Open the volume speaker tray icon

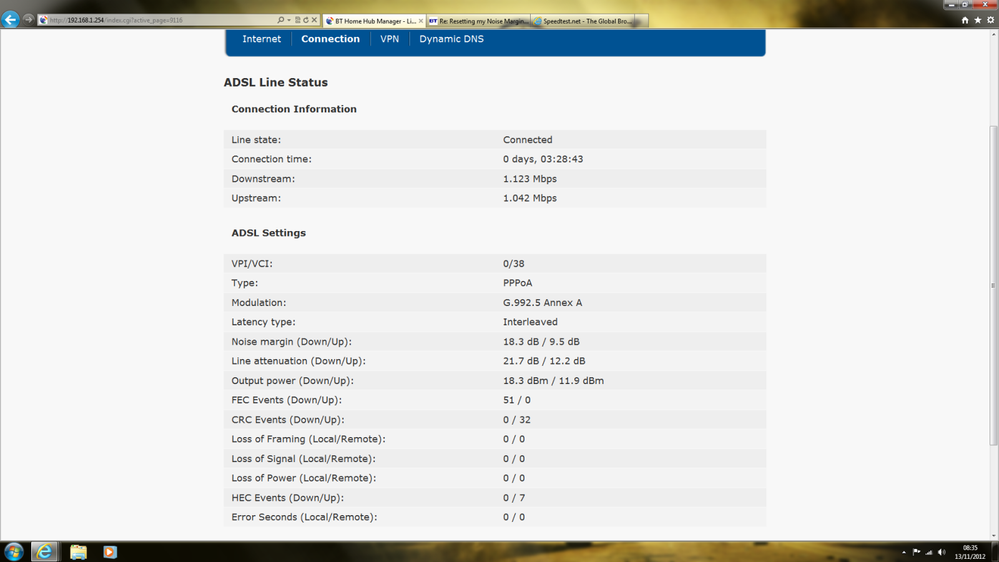point(942,552)
